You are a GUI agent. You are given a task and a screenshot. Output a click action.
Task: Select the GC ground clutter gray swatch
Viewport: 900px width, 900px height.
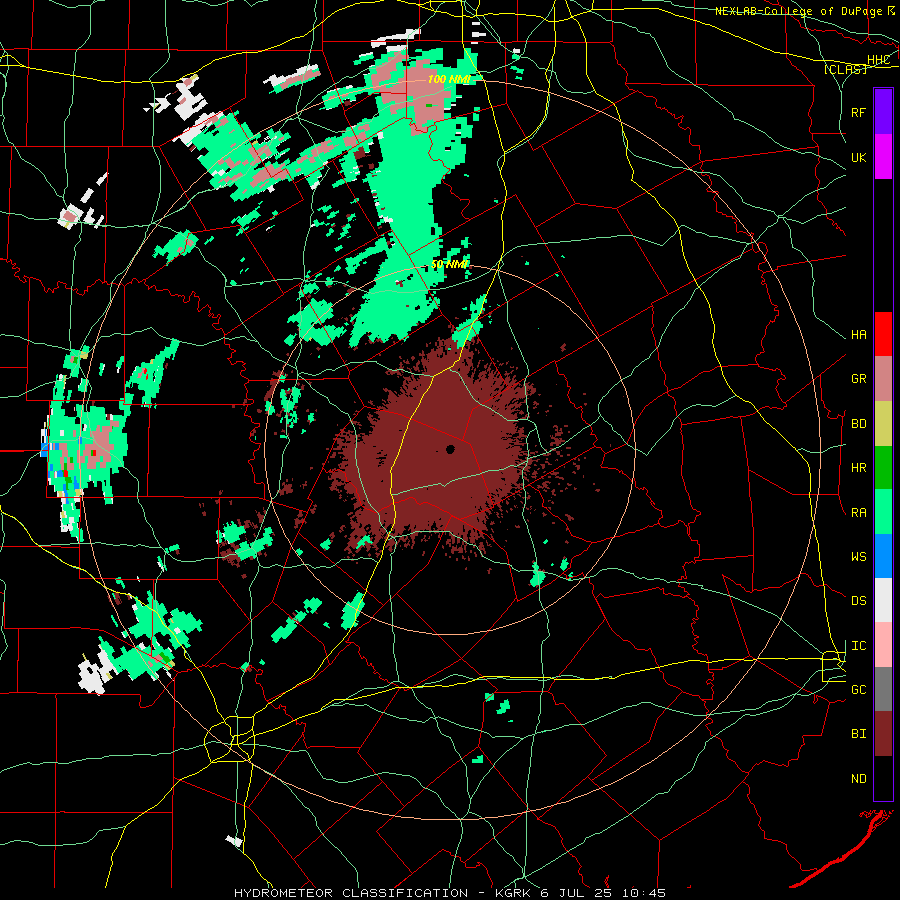coord(883,689)
